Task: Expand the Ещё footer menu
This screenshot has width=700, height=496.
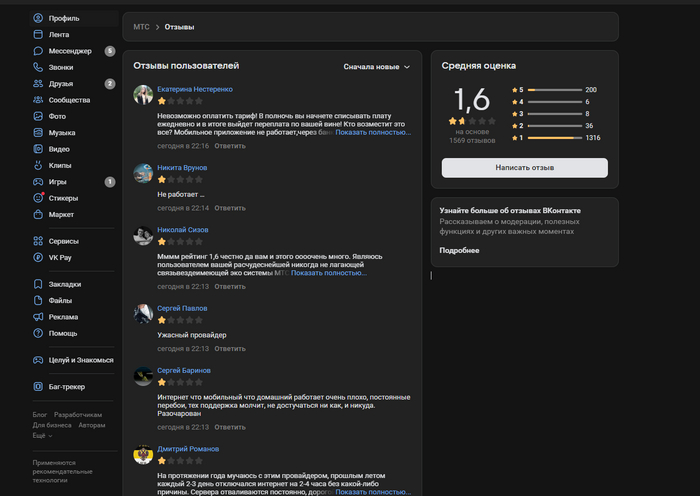Action: tap(42, 435)
